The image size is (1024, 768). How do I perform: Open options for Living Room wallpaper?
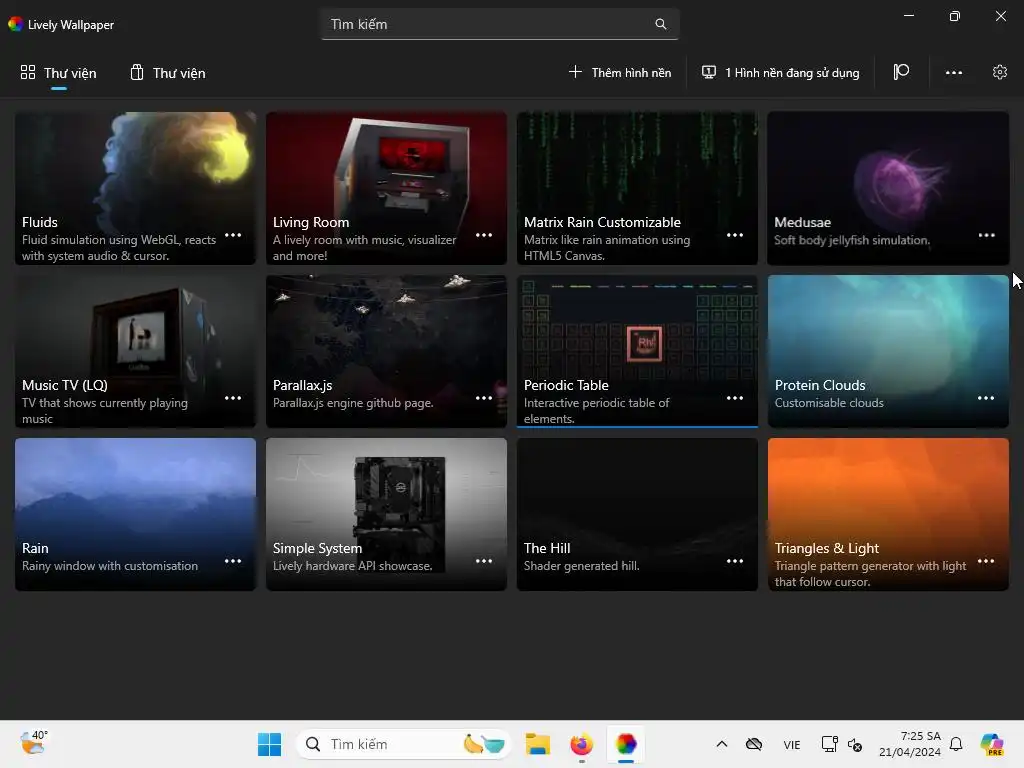[484, 235]
